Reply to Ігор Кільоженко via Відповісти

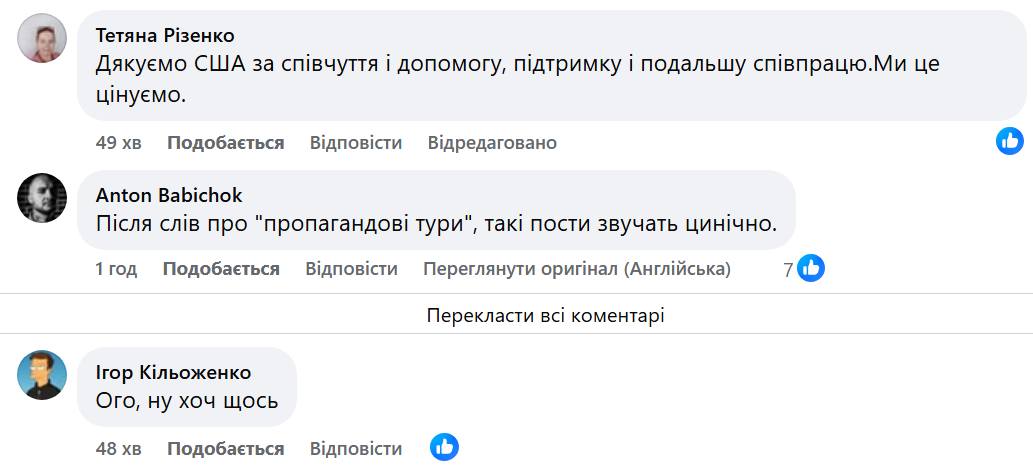tap(356, 449)
